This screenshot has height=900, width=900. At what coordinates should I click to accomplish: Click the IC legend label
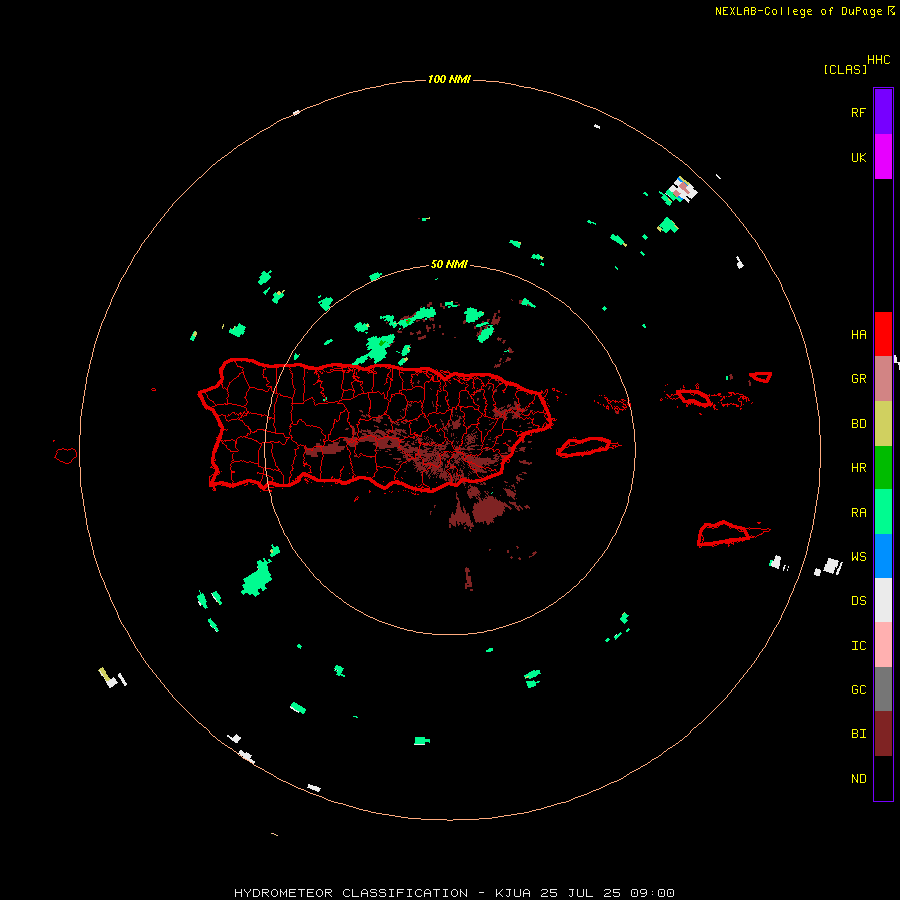[x=858, y=646]
